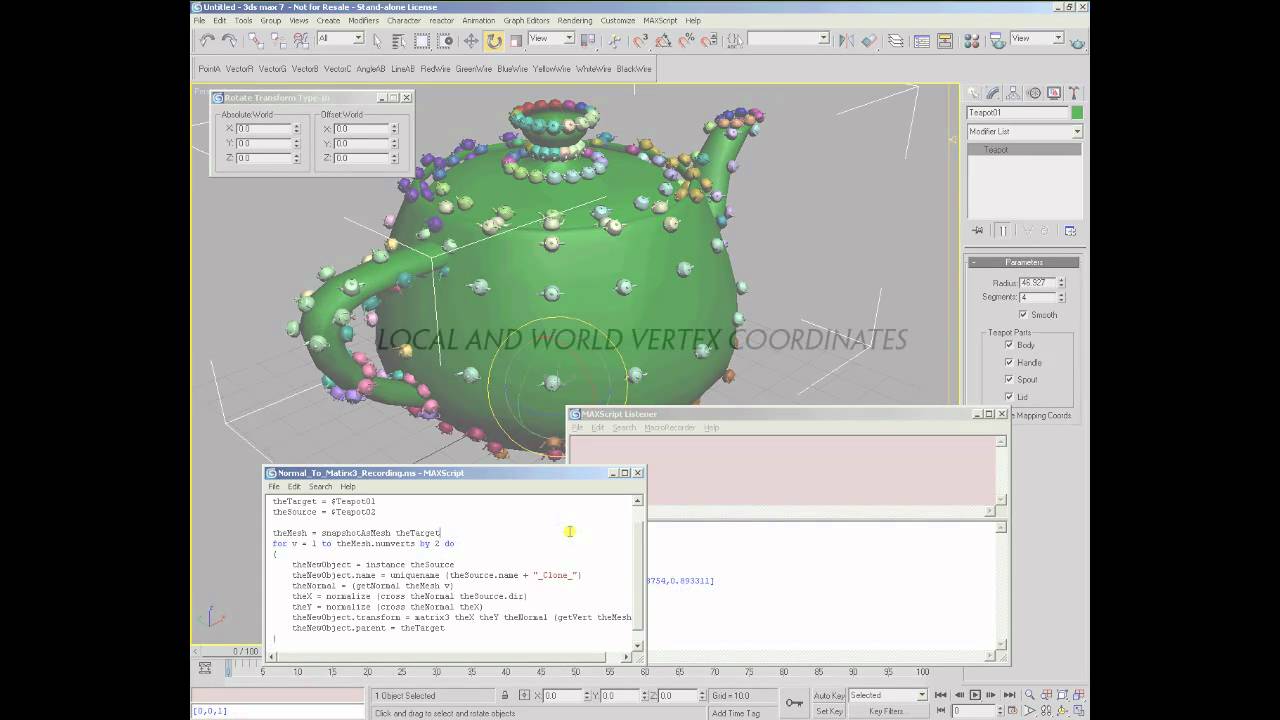1280x720 pixels.
Task: Click Pin Stack icon below modifier stack
Action: click(977, 231)
